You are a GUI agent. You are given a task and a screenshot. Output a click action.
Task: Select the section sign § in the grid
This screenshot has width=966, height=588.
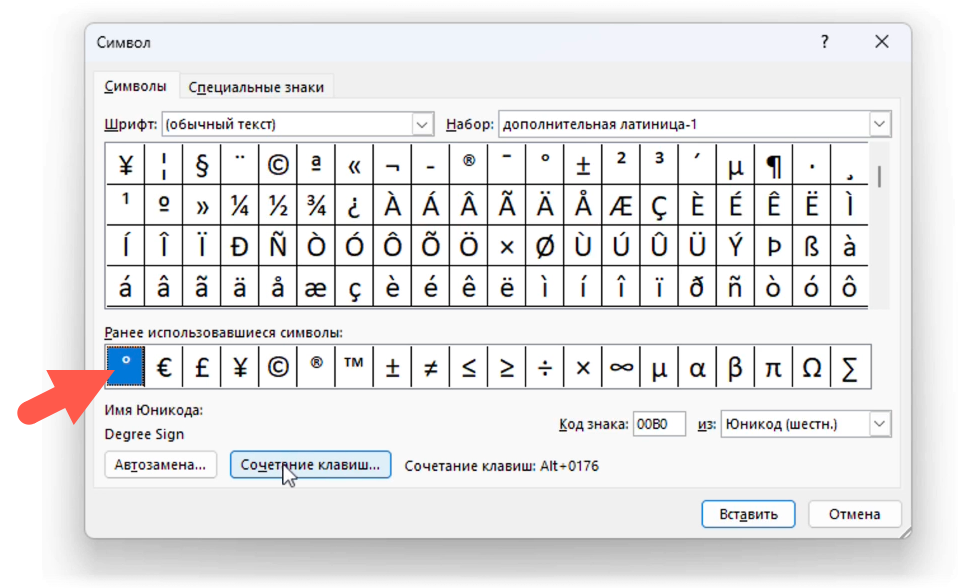coord(201,165)
